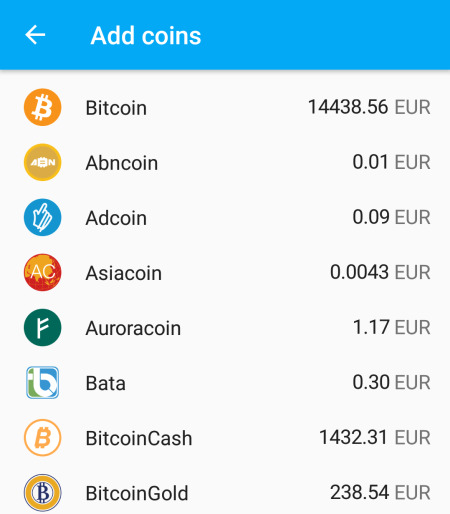The height and width of the screenshot is (514, 450).
Task: Select Bitcoin coin name
Action: (116, 108)
